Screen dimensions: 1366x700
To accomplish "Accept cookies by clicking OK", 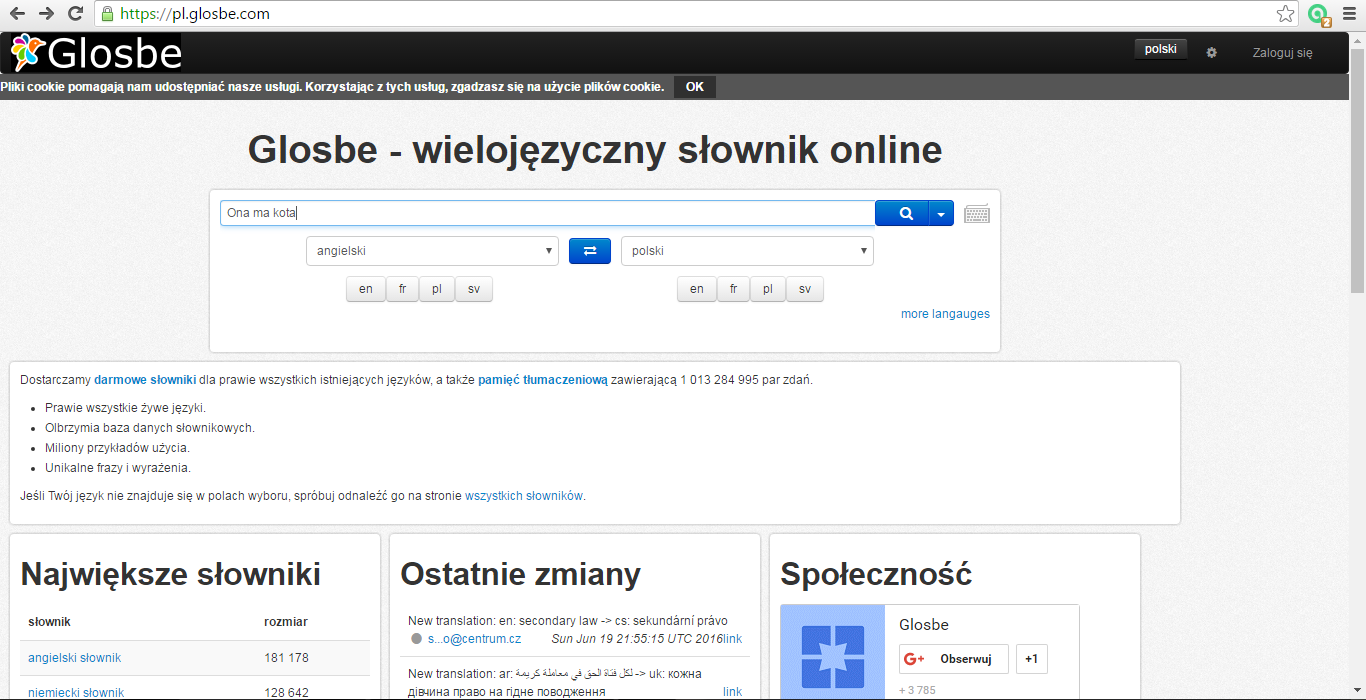I will point(694,86).
